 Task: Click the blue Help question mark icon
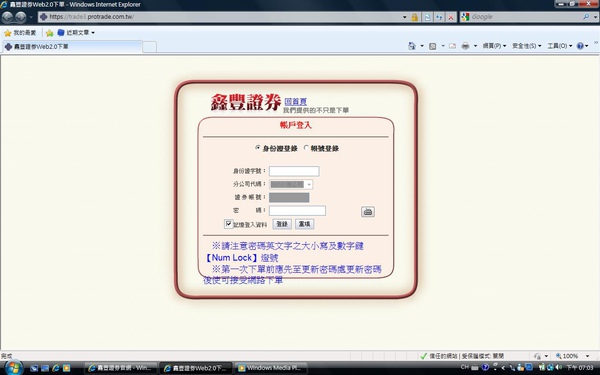(x=580, y=46)
